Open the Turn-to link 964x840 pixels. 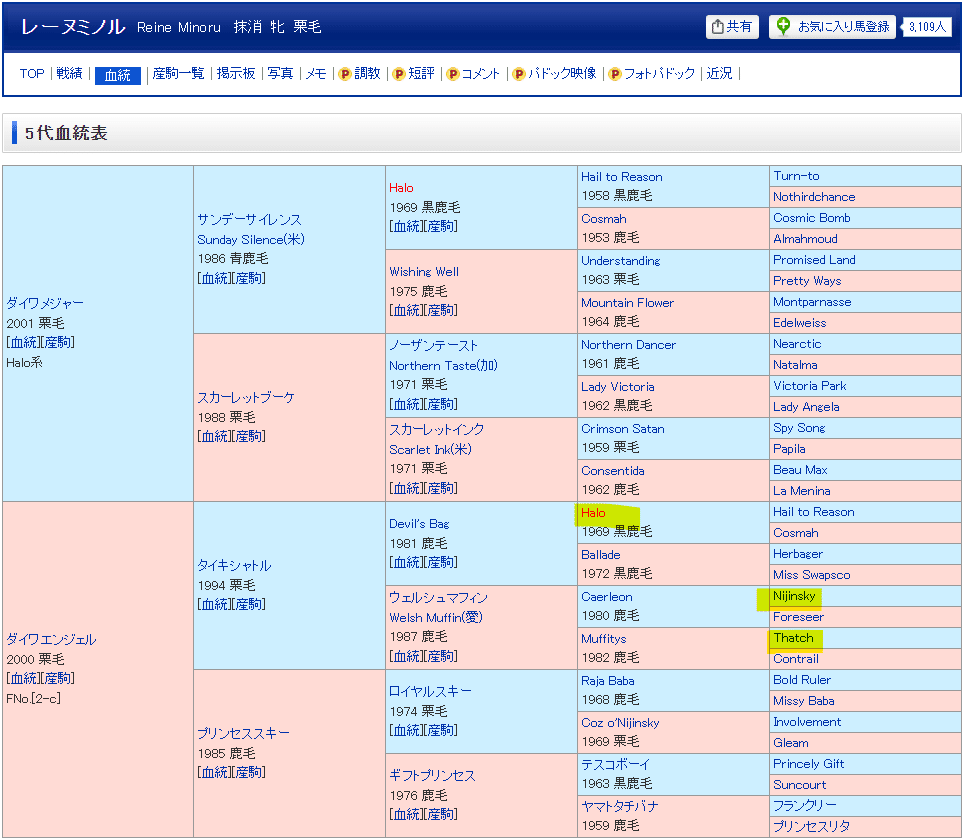click(796, 176)
